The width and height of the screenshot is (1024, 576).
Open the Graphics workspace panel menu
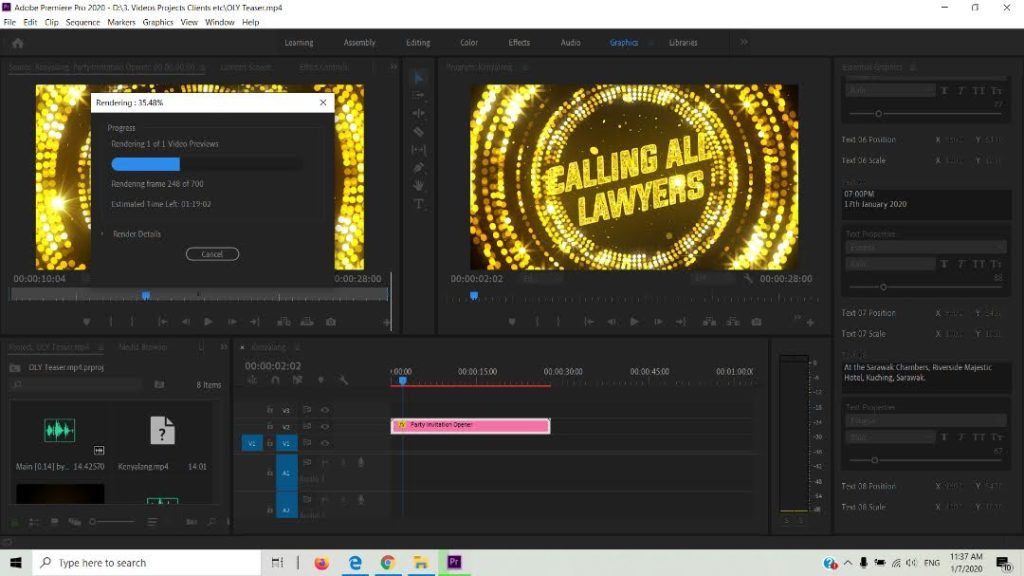(652, 43)
